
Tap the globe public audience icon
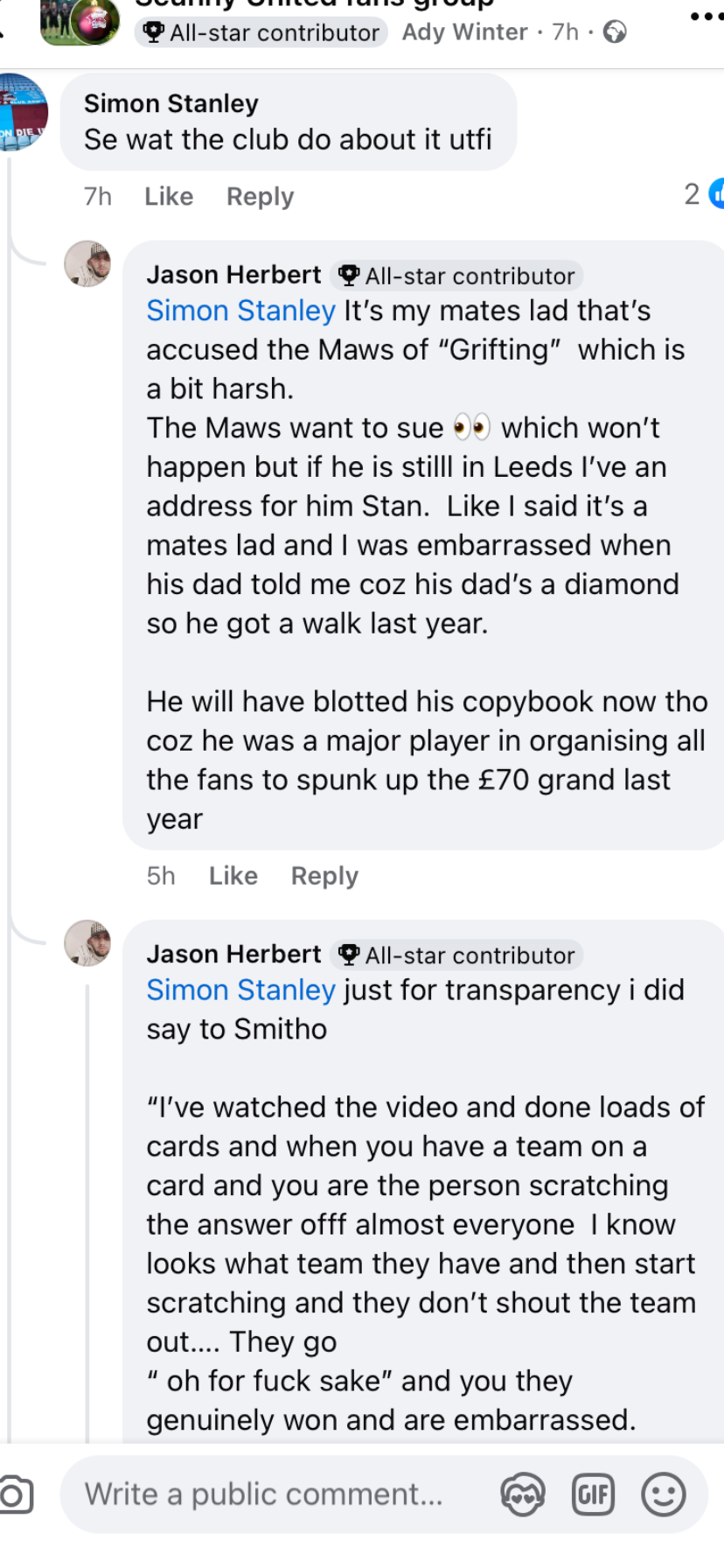tap(616, 32)
